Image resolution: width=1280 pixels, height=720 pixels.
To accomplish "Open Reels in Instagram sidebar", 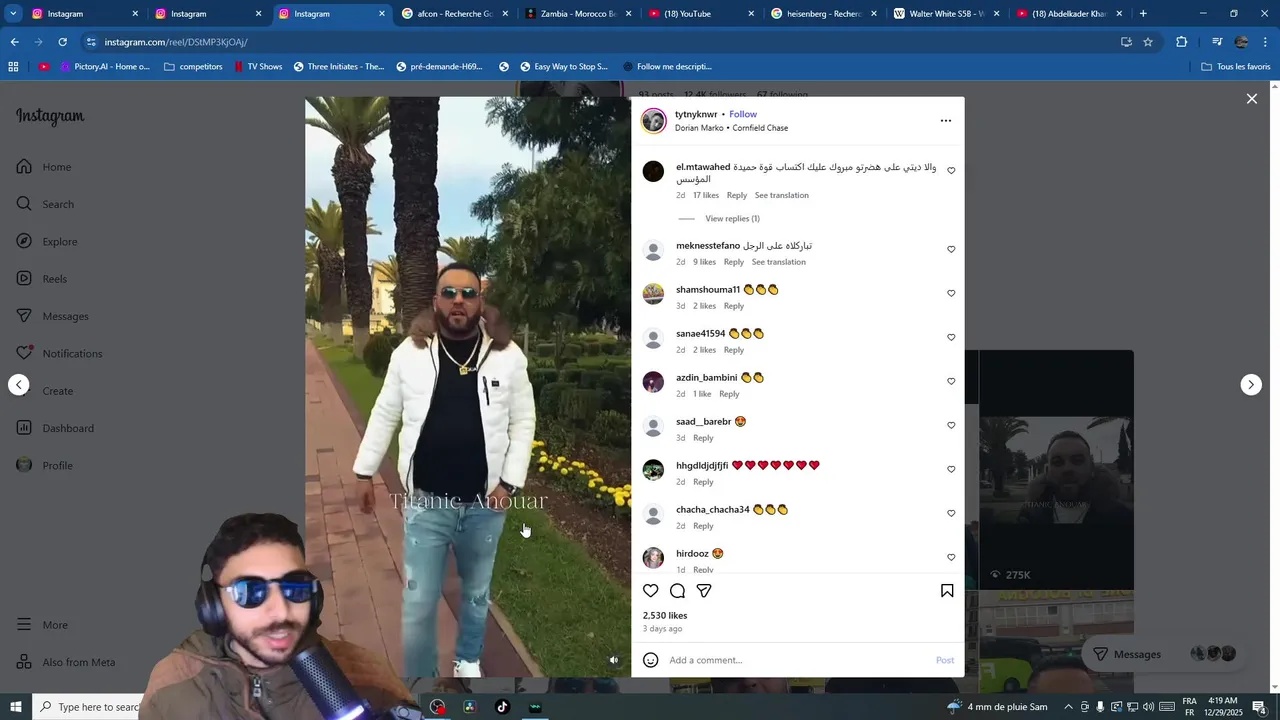I will (42, 279).
